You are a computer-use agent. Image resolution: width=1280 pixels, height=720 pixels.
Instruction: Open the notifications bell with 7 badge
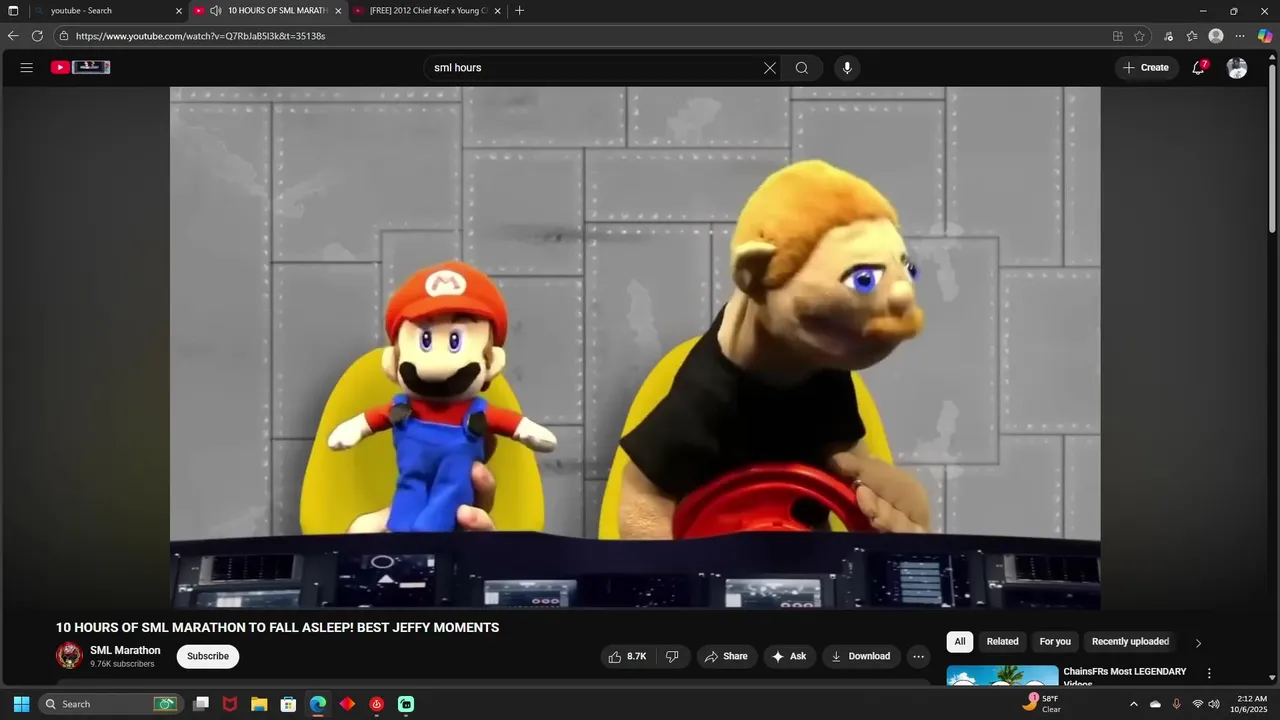pos(1198,68)
